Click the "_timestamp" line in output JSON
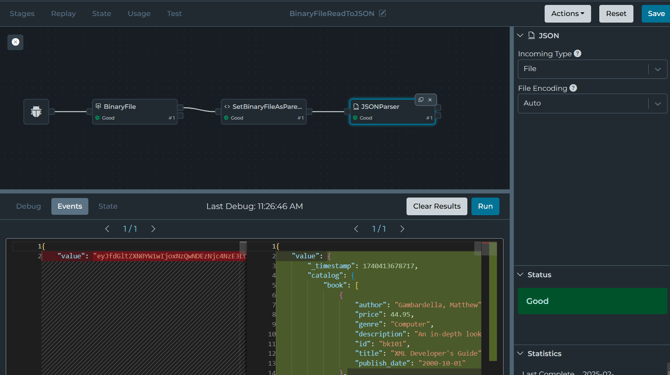Image resolution: width=670 pixels, height=375 pixels. click(362, 266)
